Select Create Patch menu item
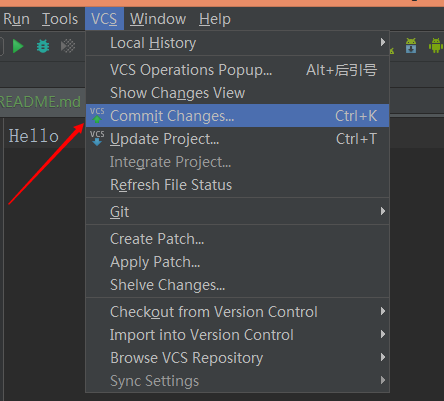 [x=237, y=239]
